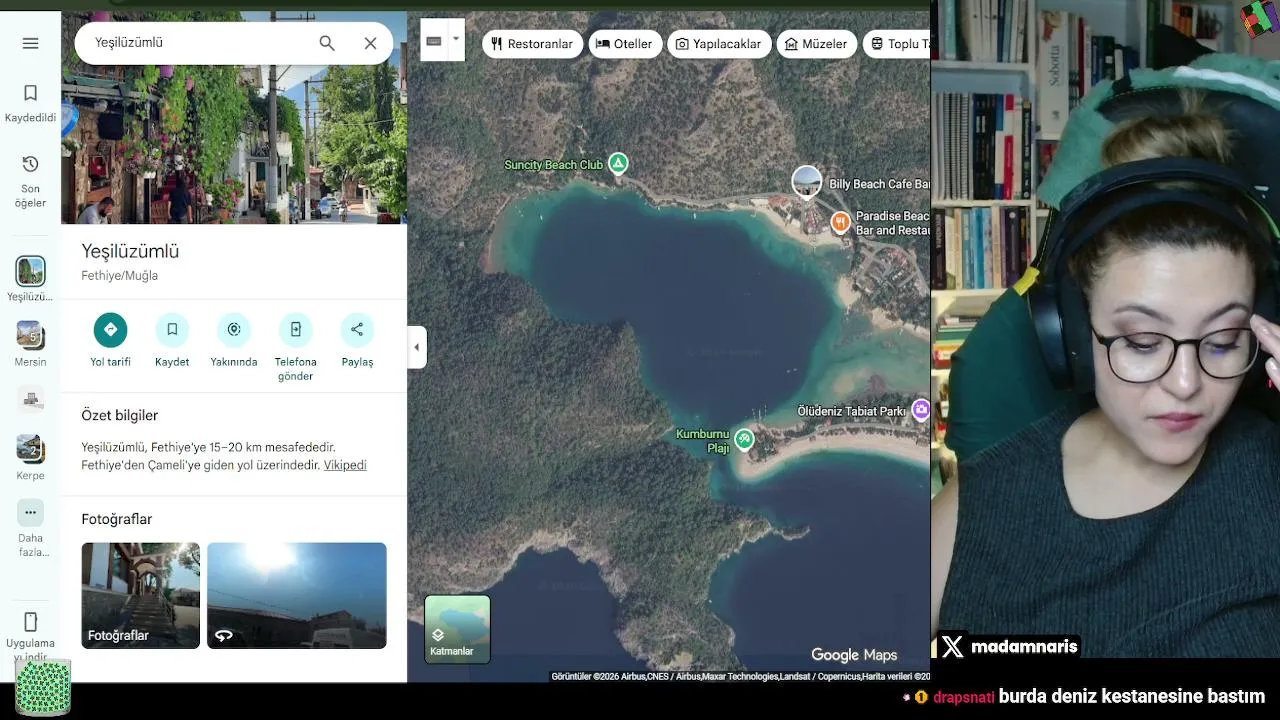1280x720 pixels.
Task: Select the Yapılacaklar filter chip
Action: pyautogui.click(x=719, y=44)
